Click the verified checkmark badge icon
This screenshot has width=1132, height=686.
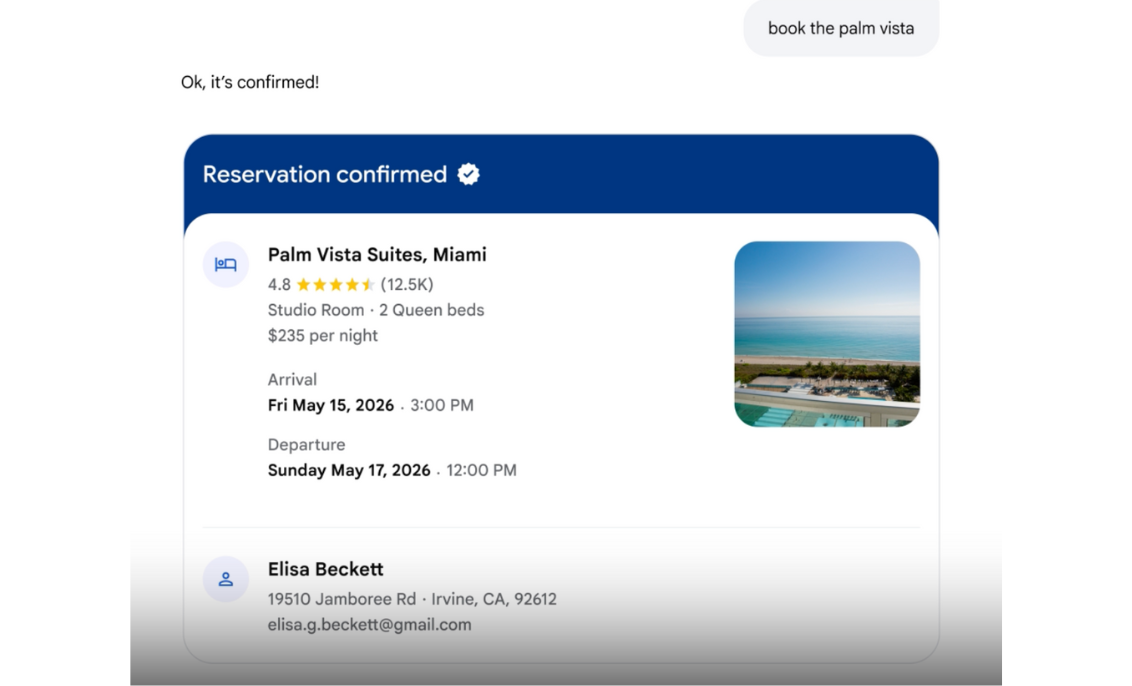468,174
